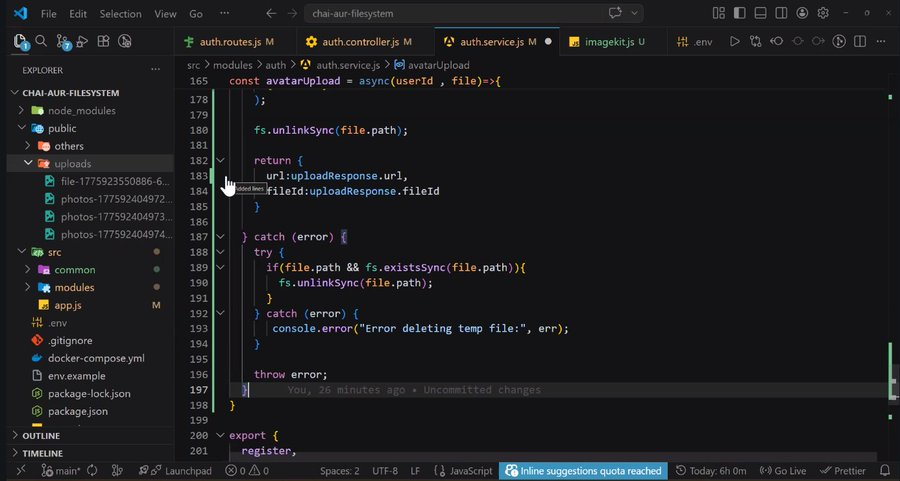This screenshot has height=481, width=900.
Task: Open errors and warnings count in status bar
Action: pos(247,471)
